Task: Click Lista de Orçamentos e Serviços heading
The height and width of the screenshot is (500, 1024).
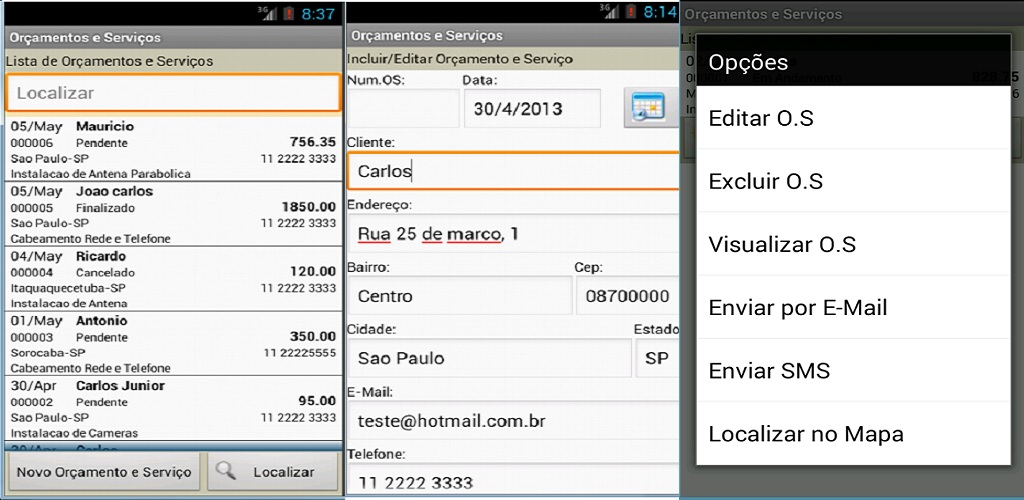Action: click(x=110, y=61)
